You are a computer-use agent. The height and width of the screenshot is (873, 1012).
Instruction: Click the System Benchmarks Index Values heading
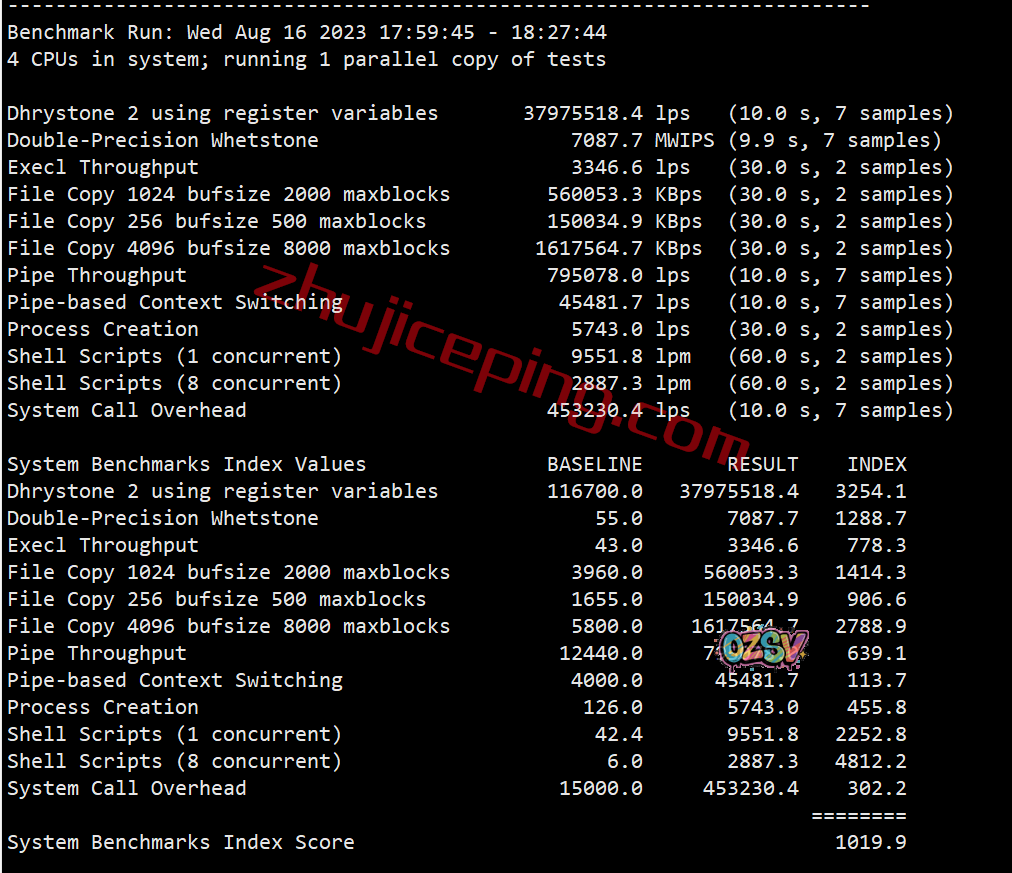187,465
